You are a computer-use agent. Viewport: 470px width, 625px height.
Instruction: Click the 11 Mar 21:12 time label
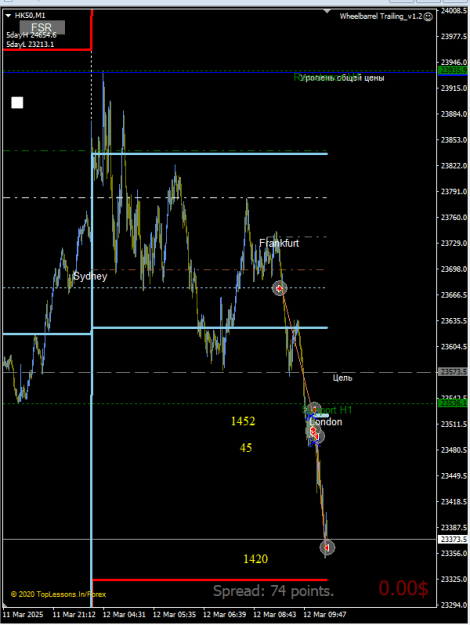[74, 614]
